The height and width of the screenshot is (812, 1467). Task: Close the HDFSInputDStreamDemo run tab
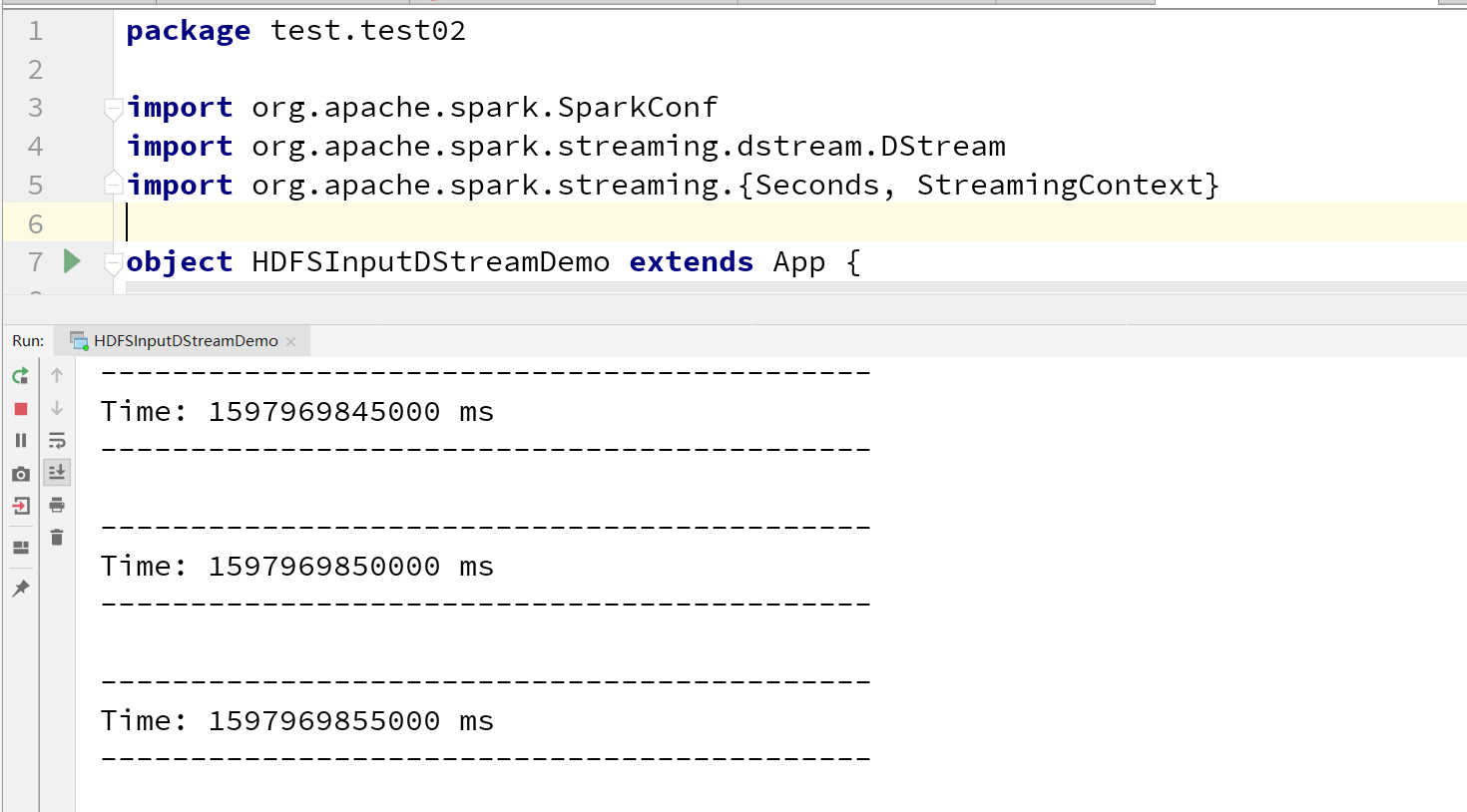click(x=290, y=341)
